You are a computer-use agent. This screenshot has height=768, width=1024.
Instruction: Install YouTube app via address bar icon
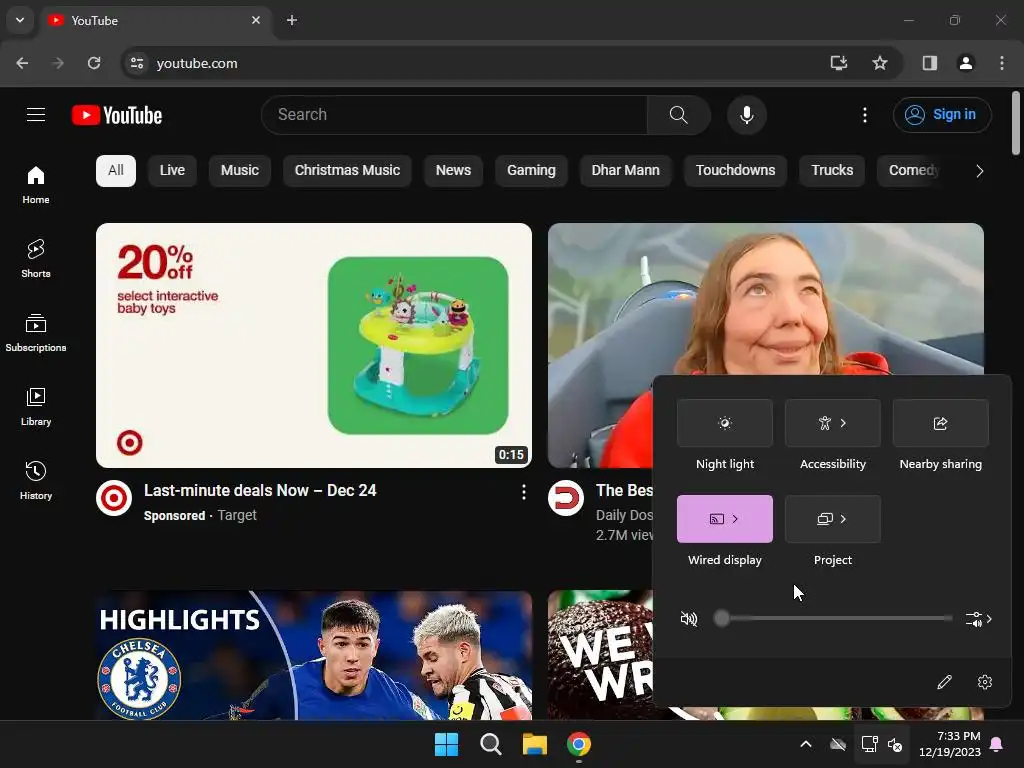point(839,63)
